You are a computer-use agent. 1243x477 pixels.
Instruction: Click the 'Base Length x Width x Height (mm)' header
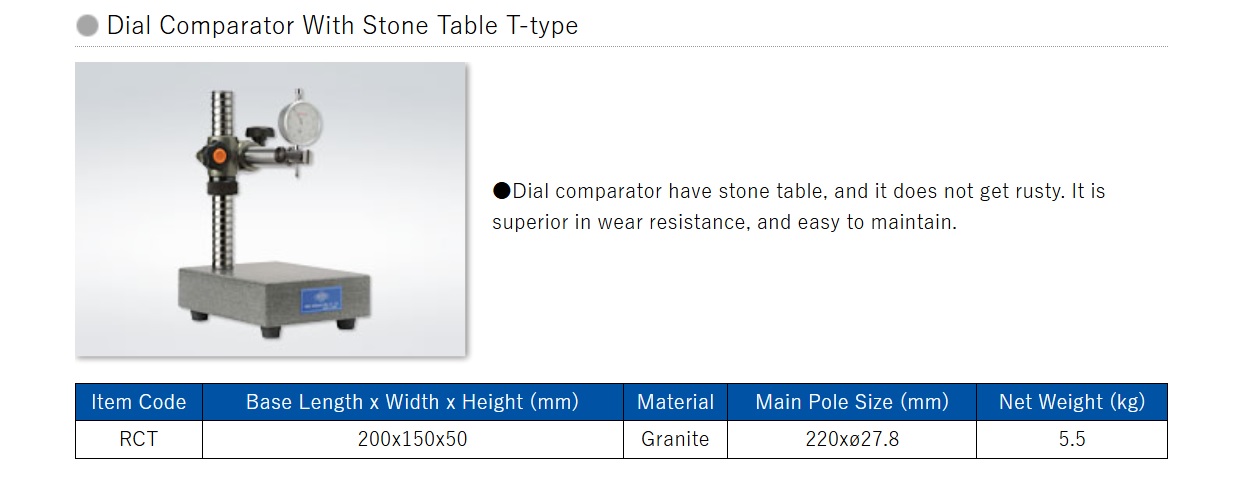pos(413,402)
